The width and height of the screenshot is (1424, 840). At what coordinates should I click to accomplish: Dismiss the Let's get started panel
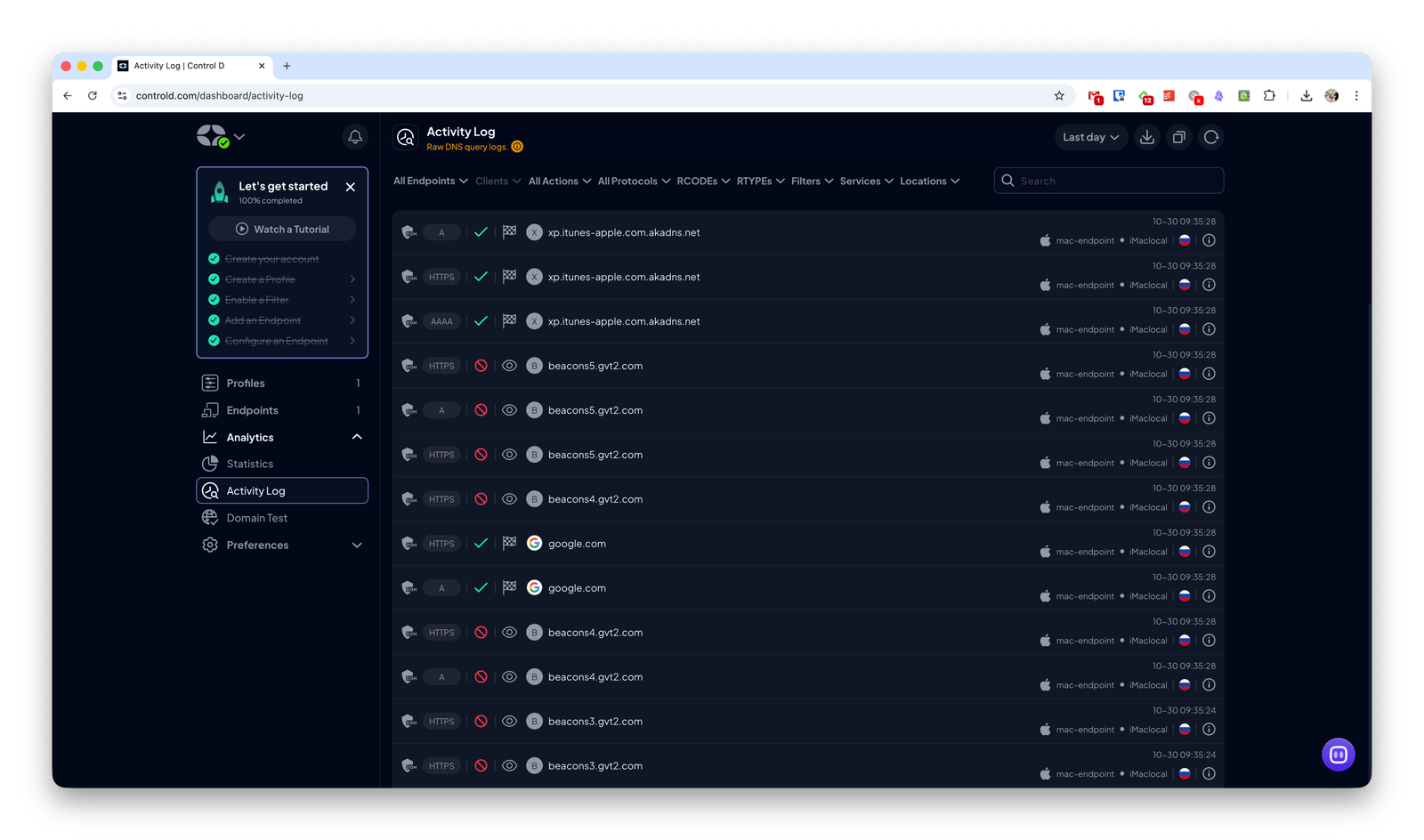(351, 187)
